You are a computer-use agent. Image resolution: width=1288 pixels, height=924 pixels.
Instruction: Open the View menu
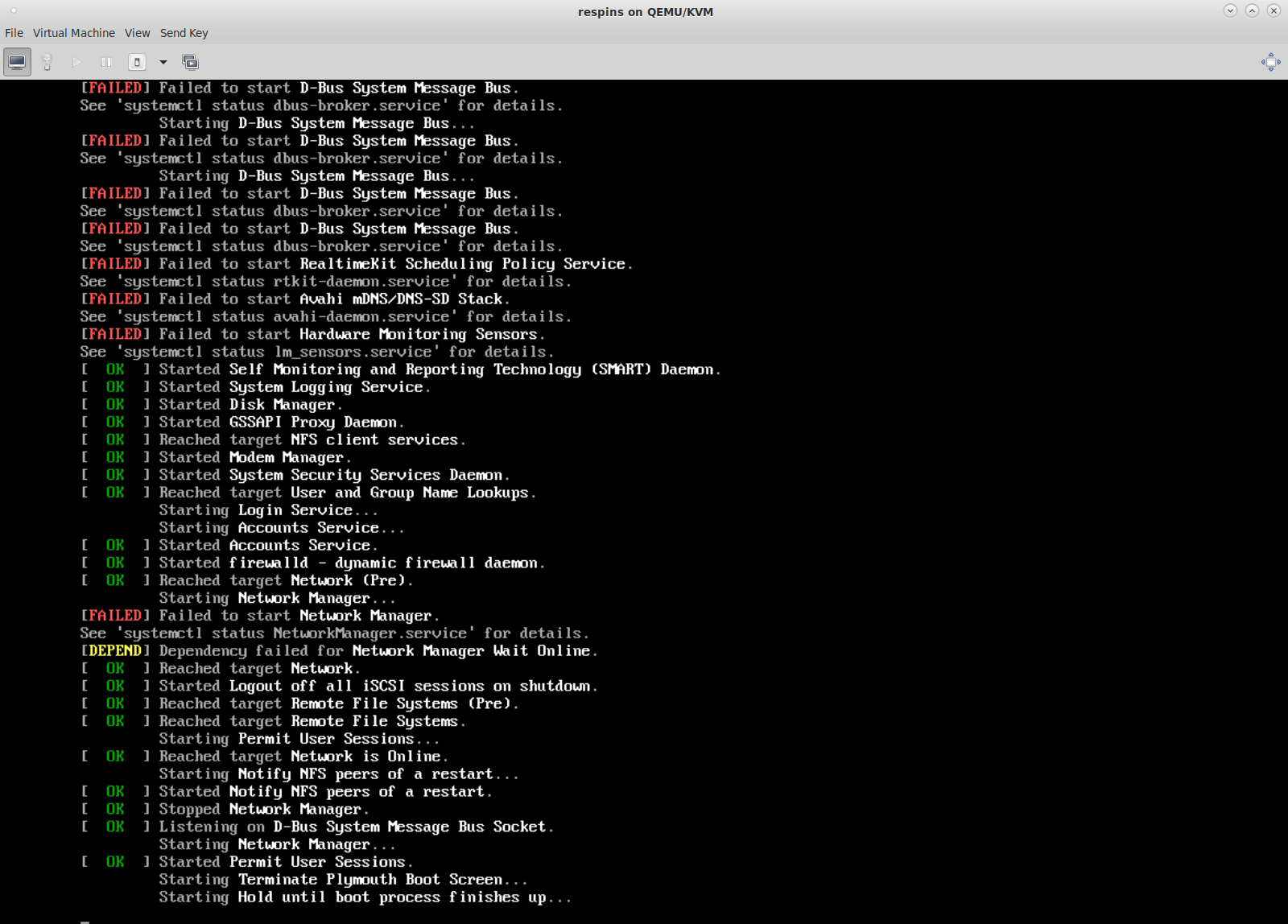(137, 33)
